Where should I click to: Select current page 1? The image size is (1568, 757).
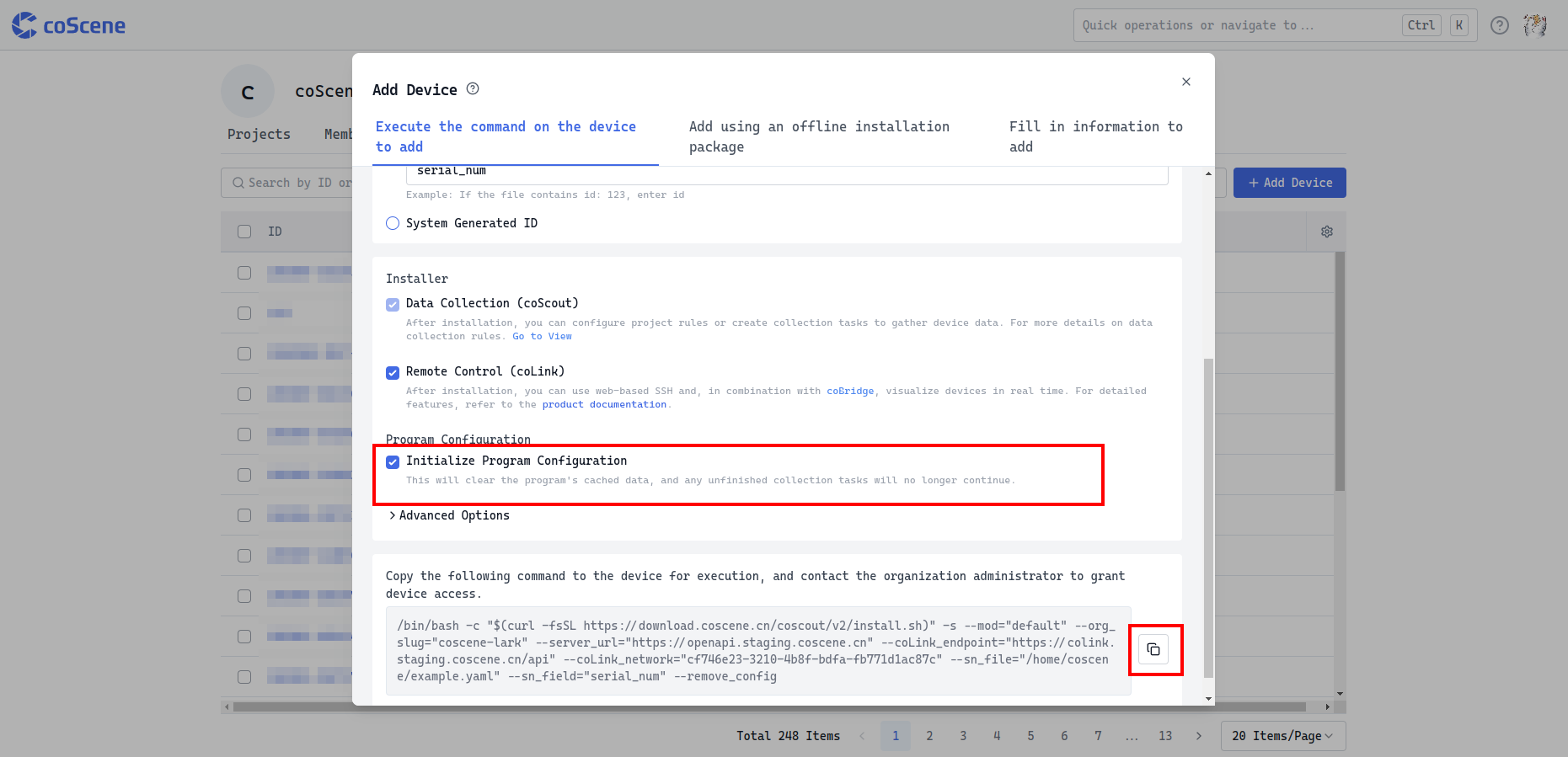pyautogui.click(x=896, y=736)
